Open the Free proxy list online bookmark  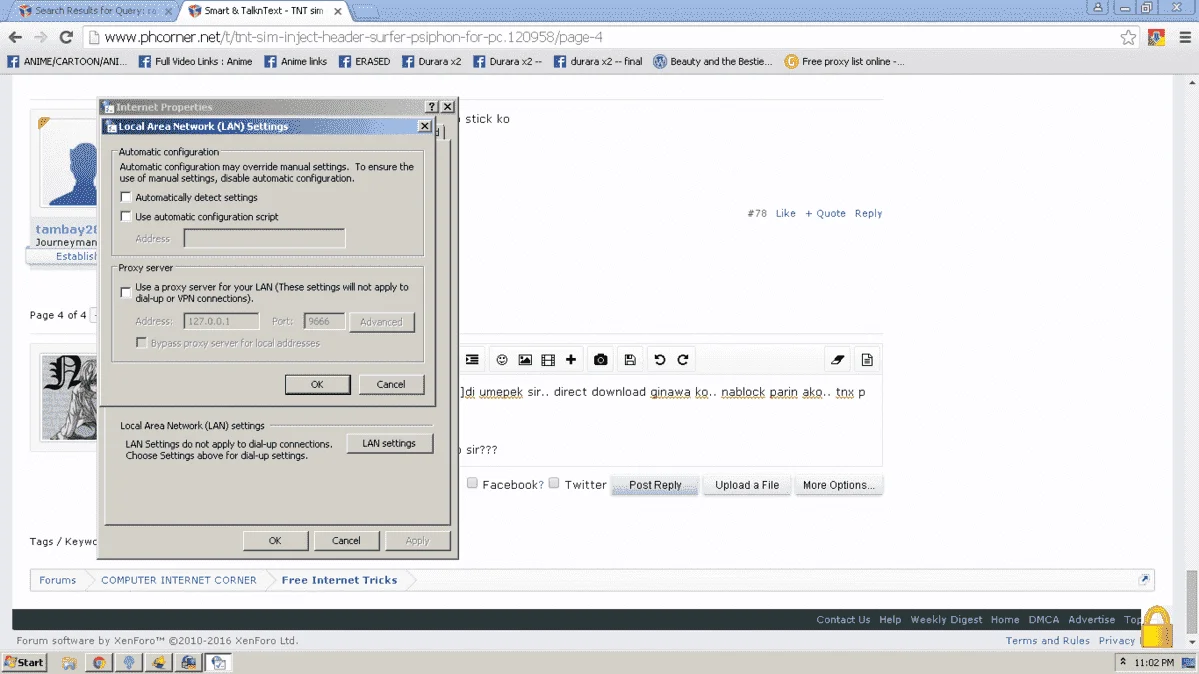pyautogui.click(x=845, y=61)
